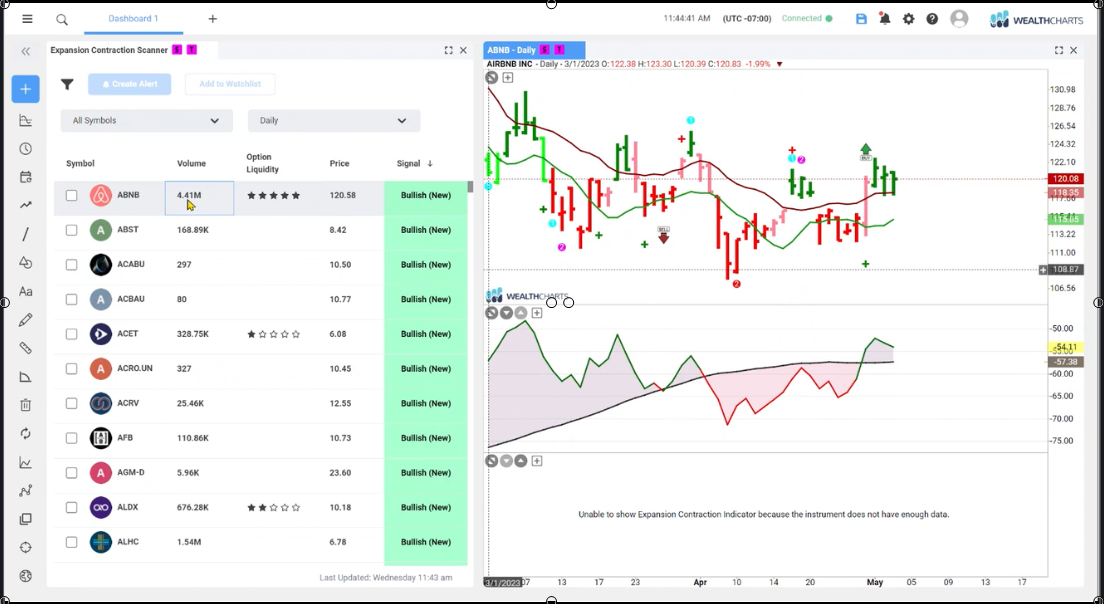
Task: Tick the ACABU row checkbox
Action: click(71, 265)
